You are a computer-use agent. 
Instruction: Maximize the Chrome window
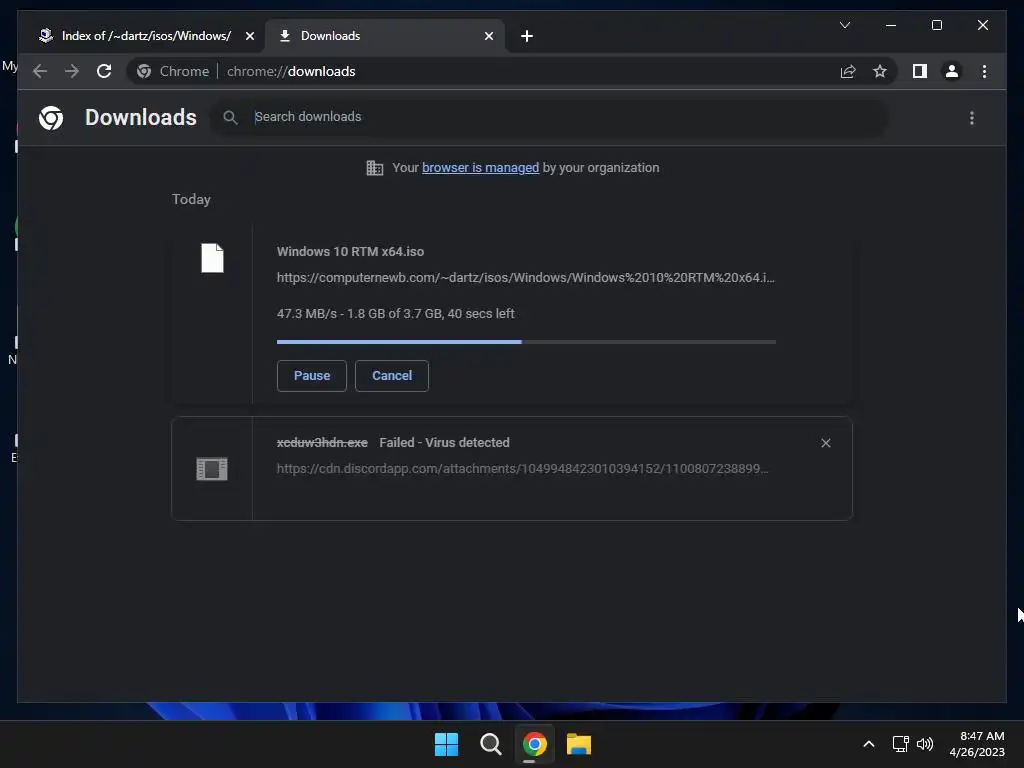(936, 25)
